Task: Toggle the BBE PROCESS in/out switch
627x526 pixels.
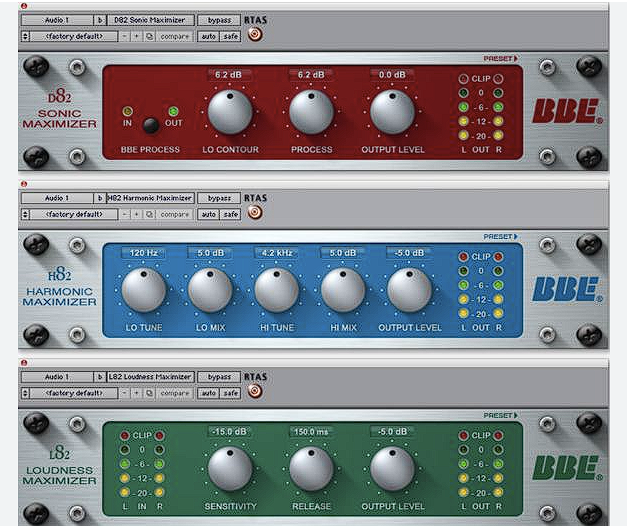Action: [150, 125]
